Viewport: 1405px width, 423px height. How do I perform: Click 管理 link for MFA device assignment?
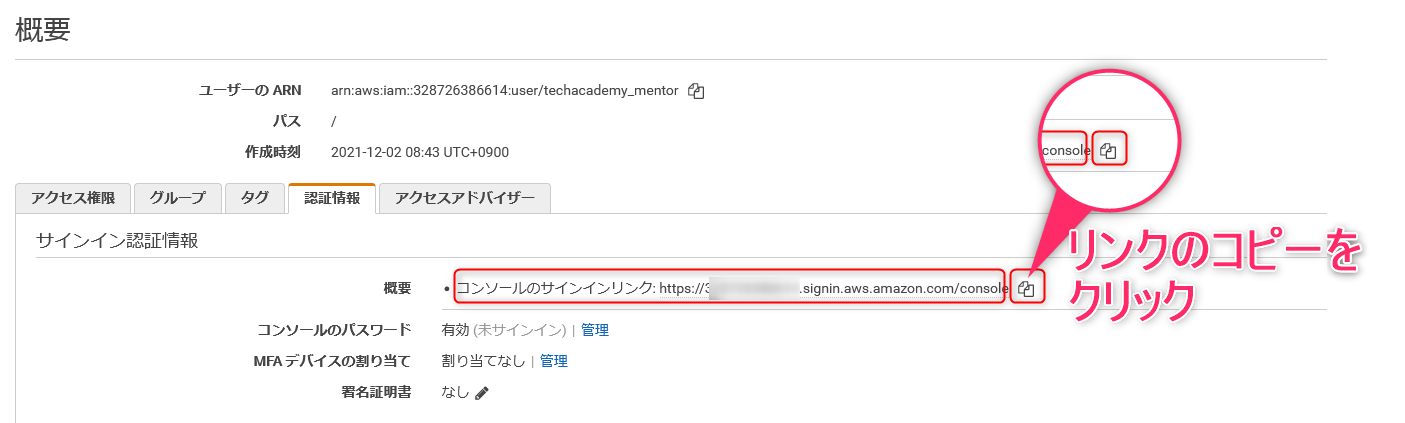tap(554, 361)
